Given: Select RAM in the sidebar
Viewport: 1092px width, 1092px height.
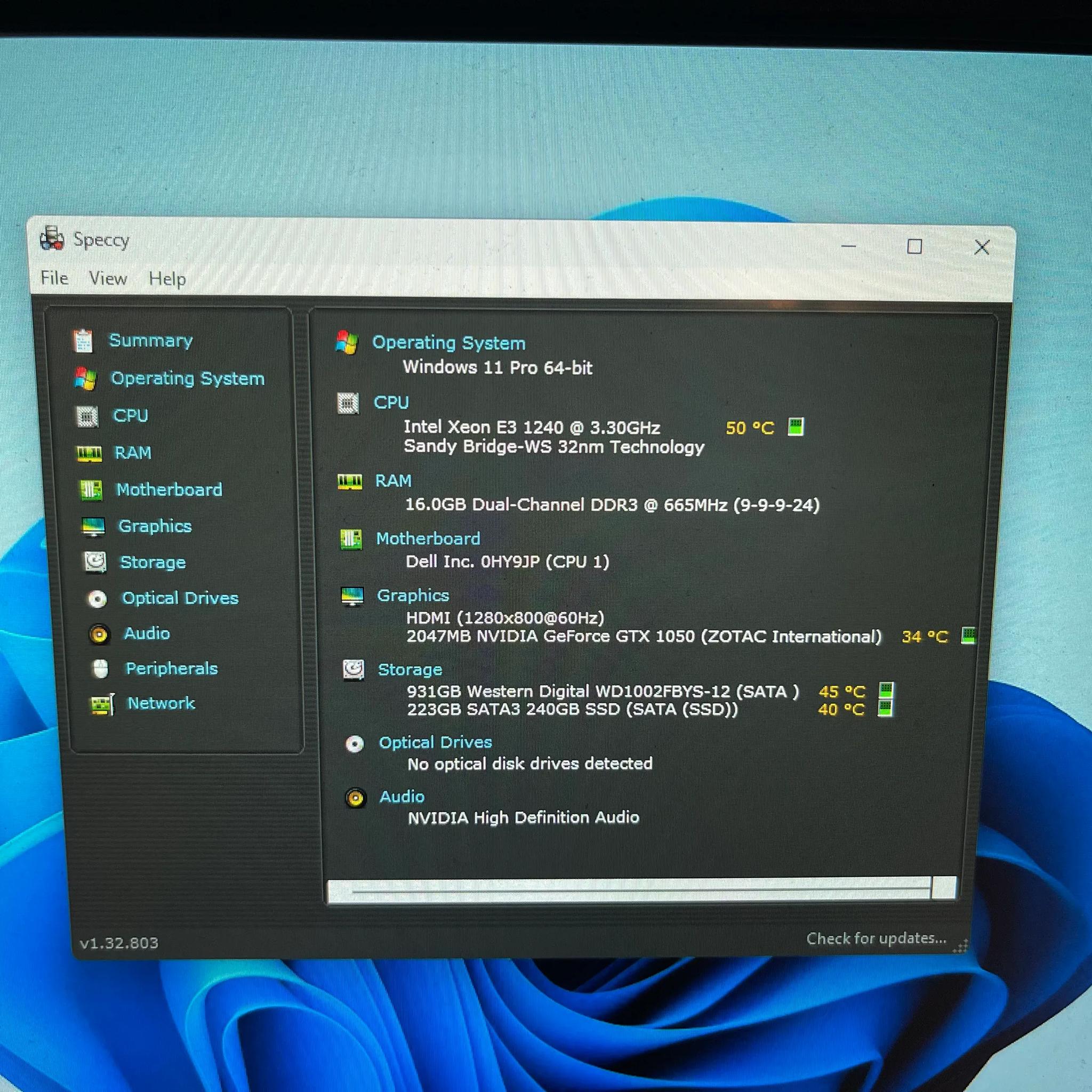Looking at the screenshot, I should [x=133, y=453].
